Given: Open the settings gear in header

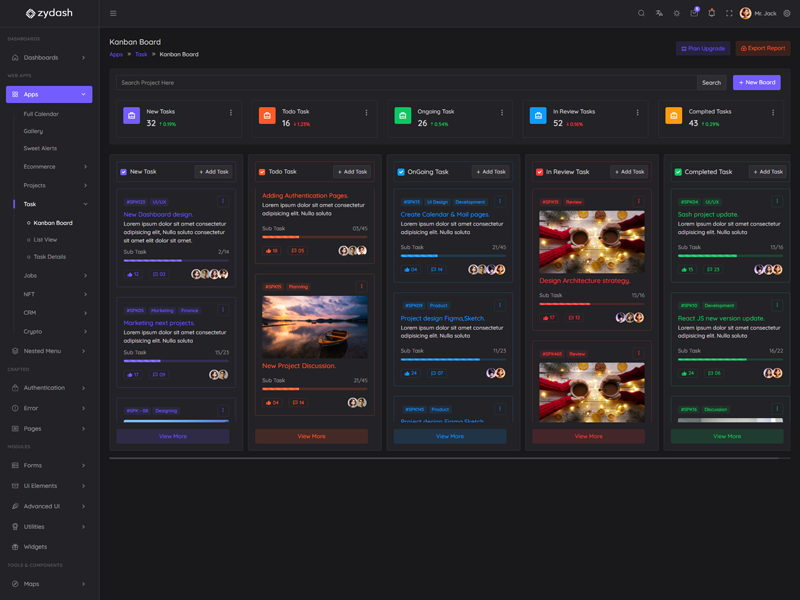Looking at the screenshot, I should [787, 13].
